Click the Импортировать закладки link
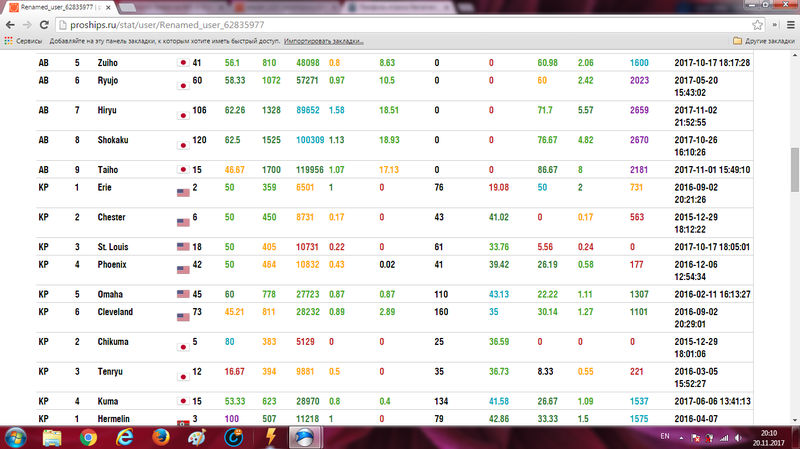The image size is (800, 449). click(x=324, y=41)
